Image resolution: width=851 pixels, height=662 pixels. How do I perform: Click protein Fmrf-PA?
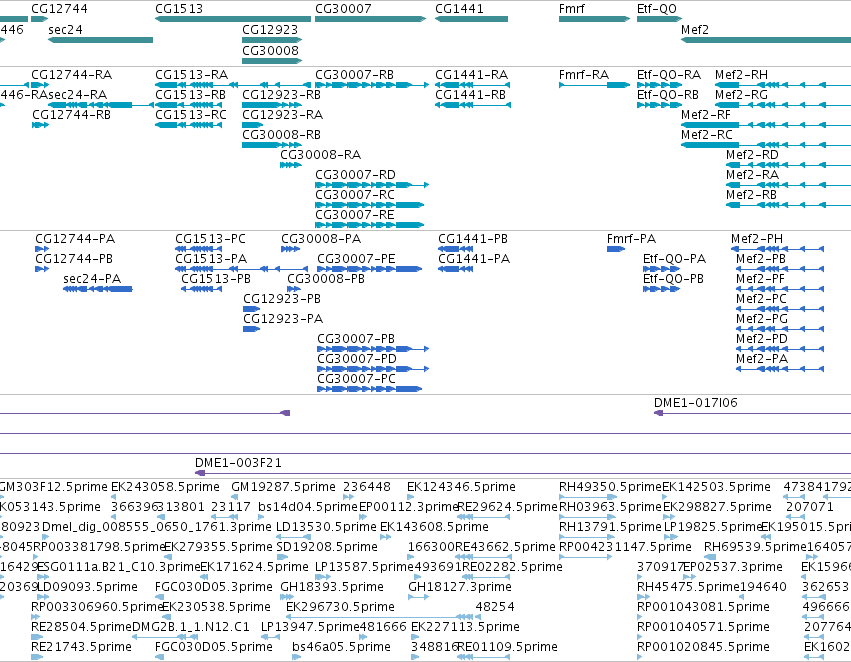tap(631, 239)
